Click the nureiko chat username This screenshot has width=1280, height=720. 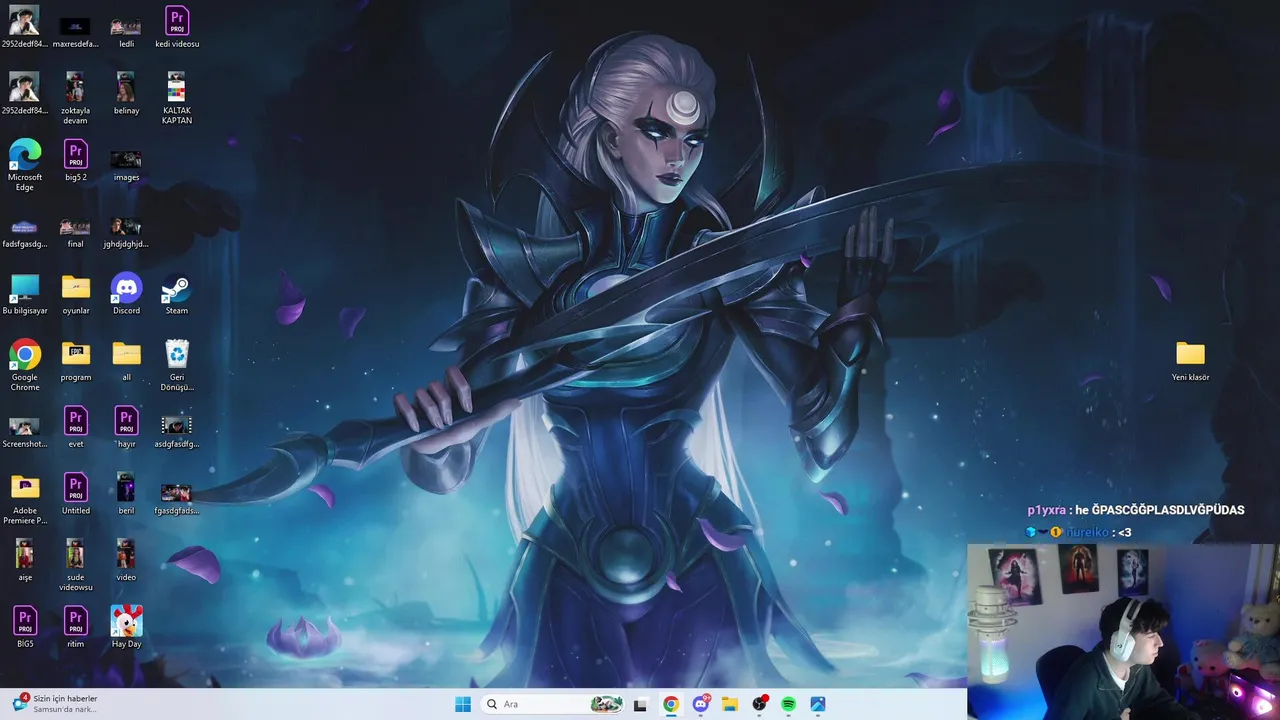[1087, 532]
